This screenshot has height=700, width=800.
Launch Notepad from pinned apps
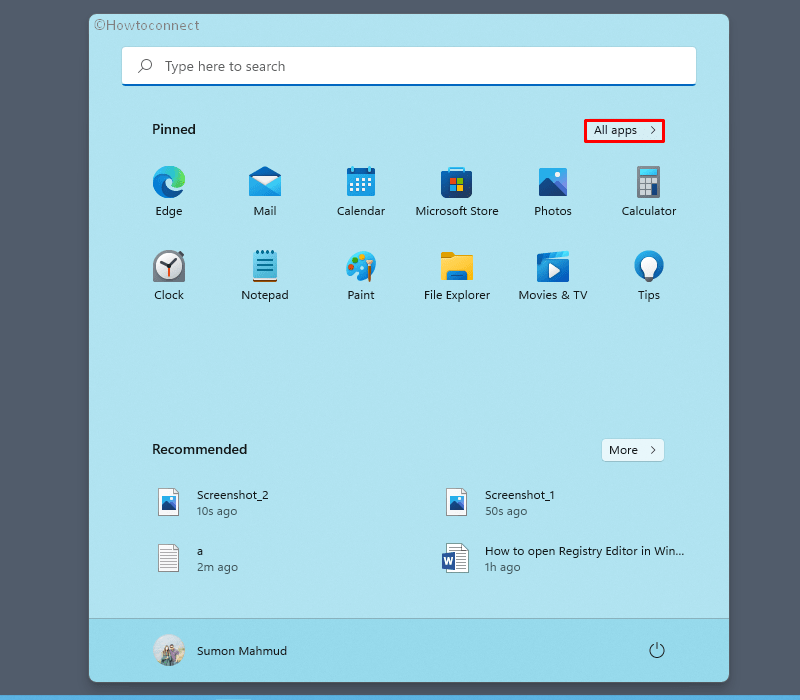[265, 266]
